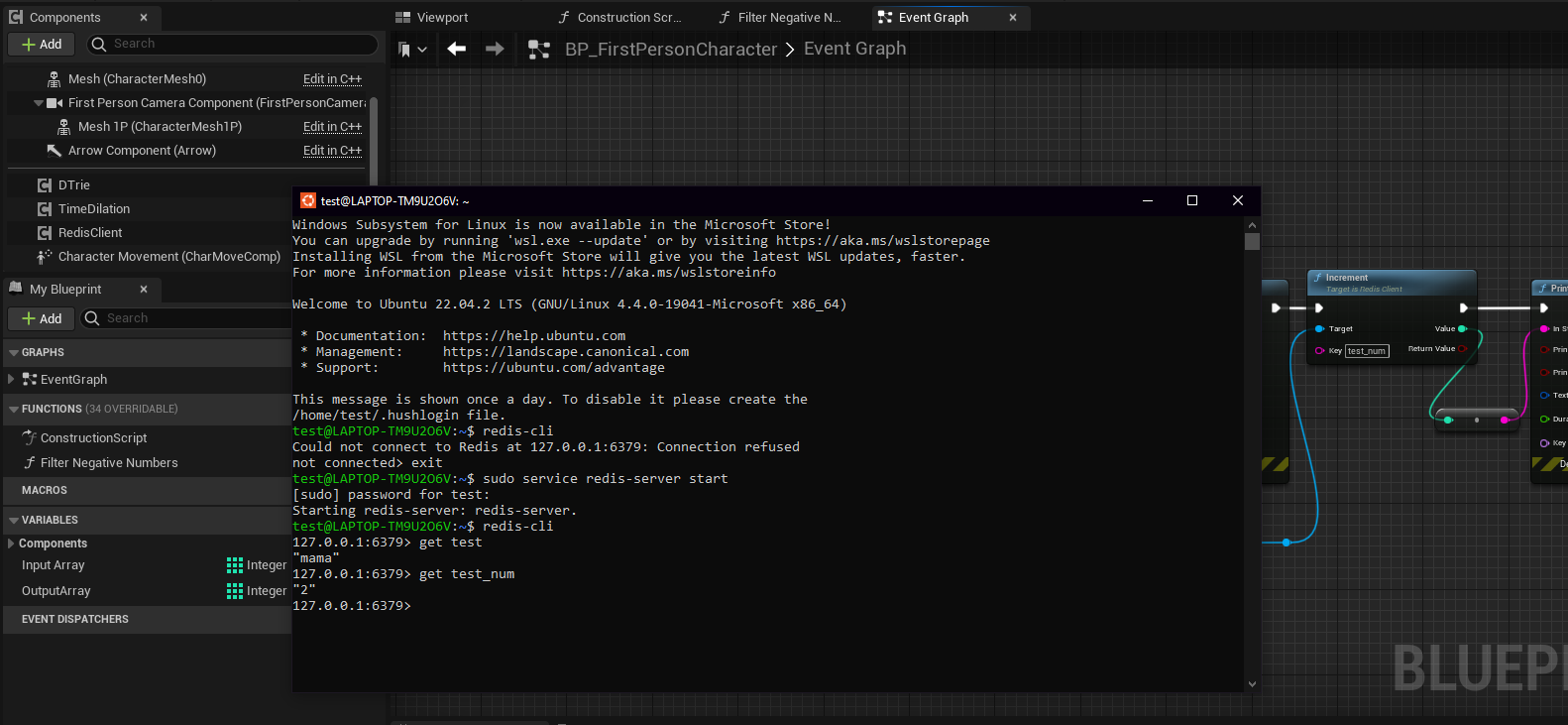Collapse the VARIABLES section

click(x=14, y=520)
